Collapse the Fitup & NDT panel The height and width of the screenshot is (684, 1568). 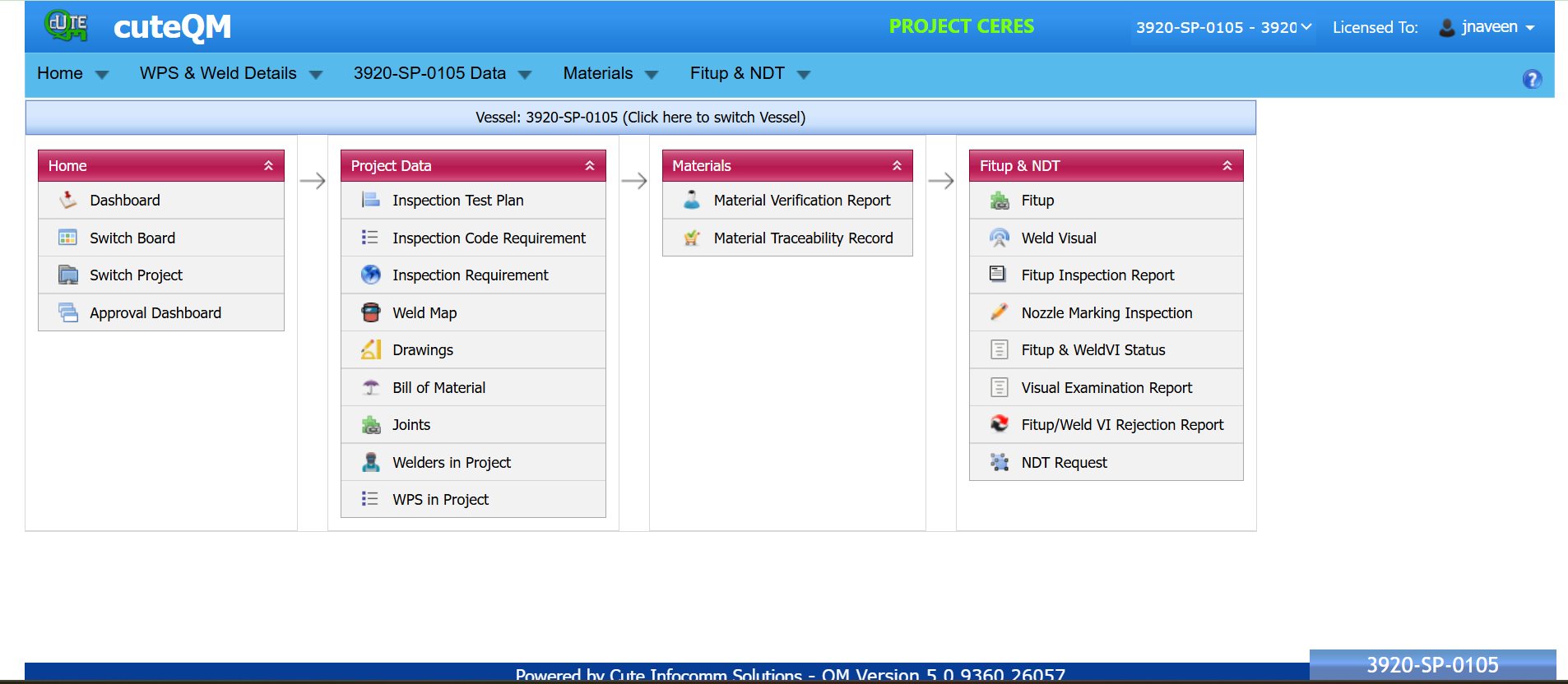(x=1227, y=165)
